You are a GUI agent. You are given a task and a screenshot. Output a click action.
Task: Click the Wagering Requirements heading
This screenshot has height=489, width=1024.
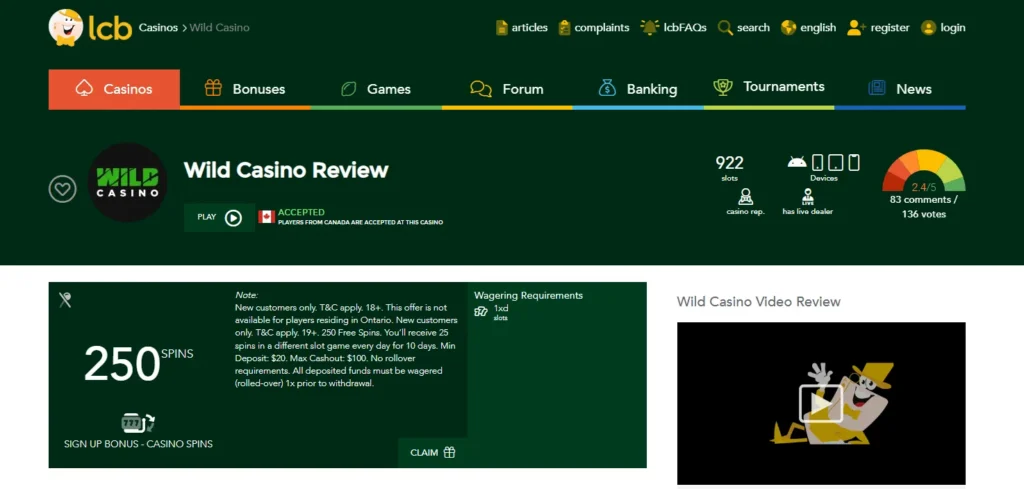tap(528, 295)
